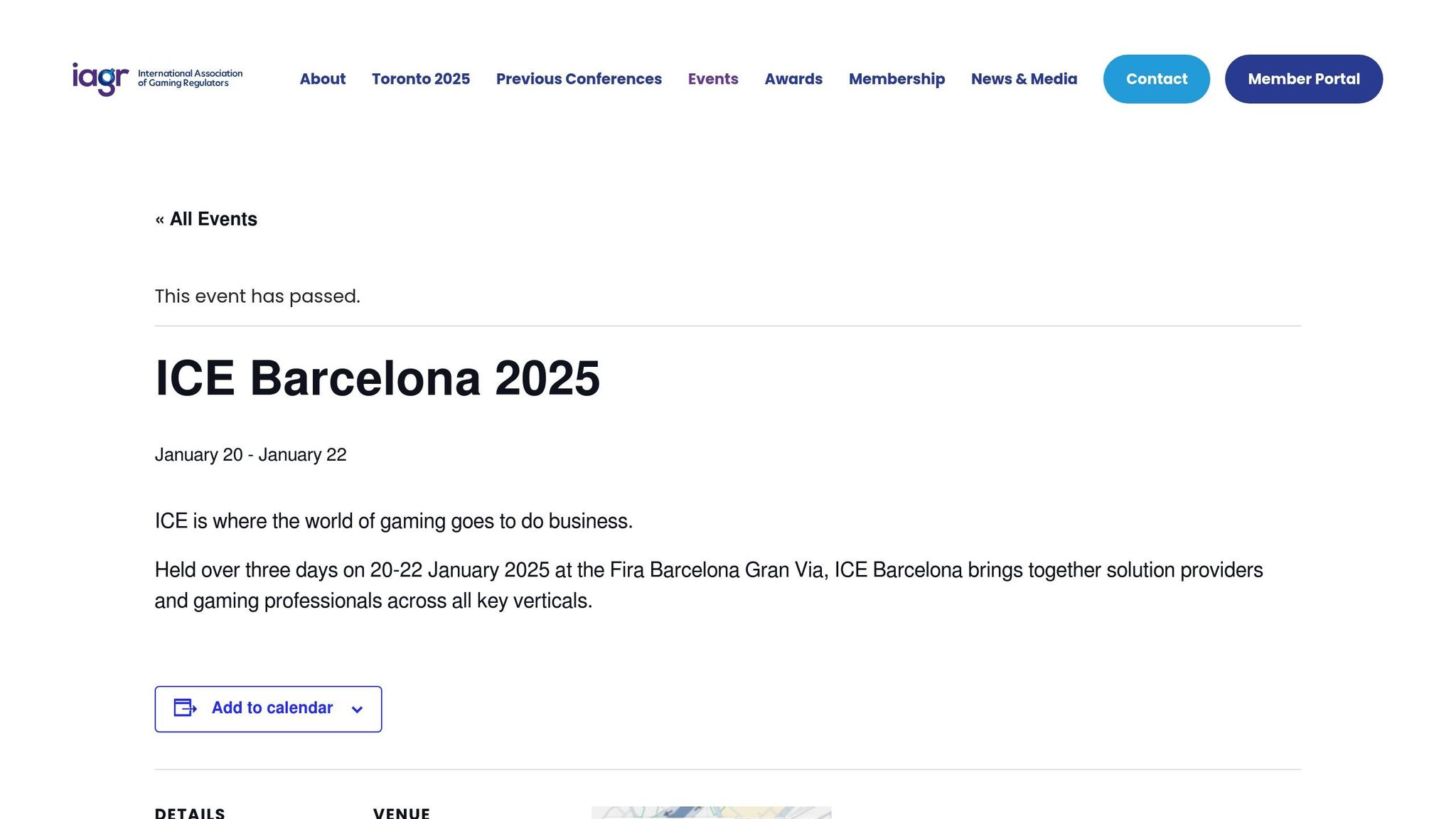Navigate to Toronto 2025
The height and width of the screenshot is (819, 1456).
coord(420,79)
